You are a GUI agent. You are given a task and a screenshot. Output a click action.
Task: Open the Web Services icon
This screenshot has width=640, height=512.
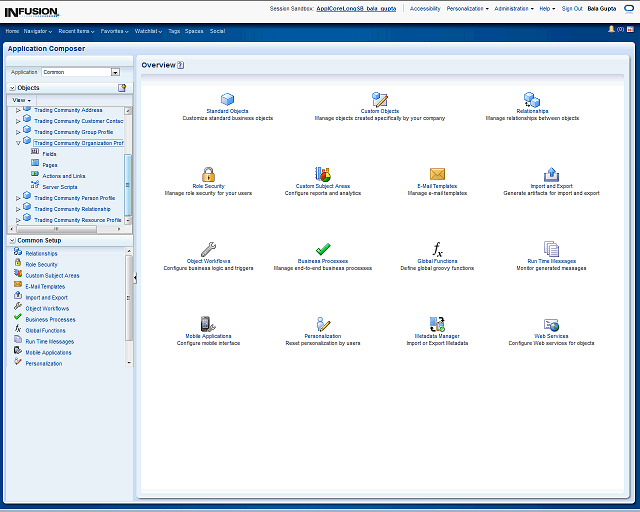551,324
